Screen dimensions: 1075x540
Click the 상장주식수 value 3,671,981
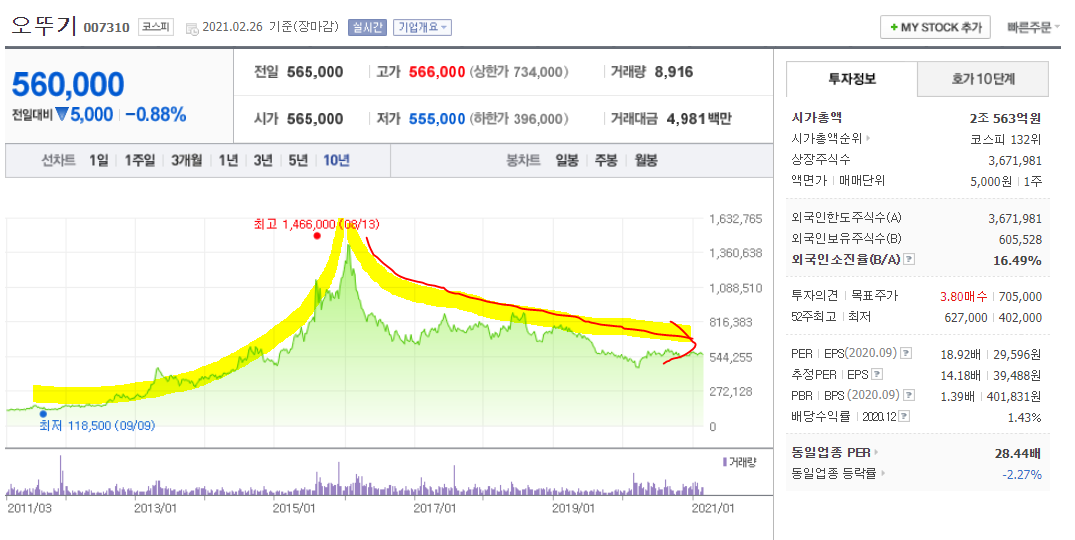(1015, 160)
